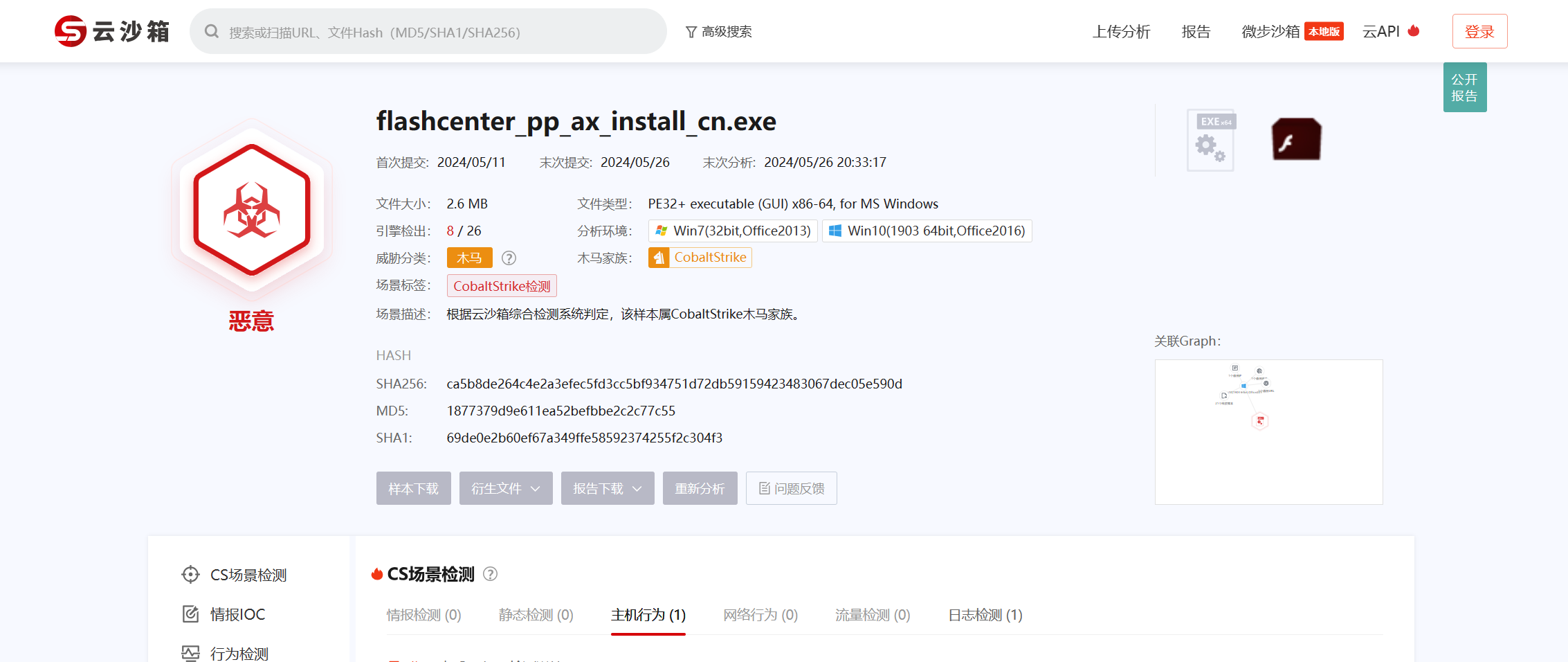Select the Win7(32bit,Office2013) environment tag
This screenshot has height=662, width=1568.
[x=733, y=231]
